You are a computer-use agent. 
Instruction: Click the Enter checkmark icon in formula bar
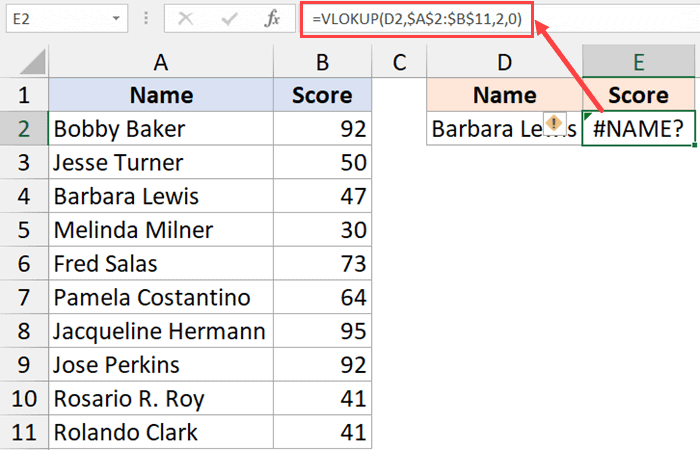click(x=229, y=19)
